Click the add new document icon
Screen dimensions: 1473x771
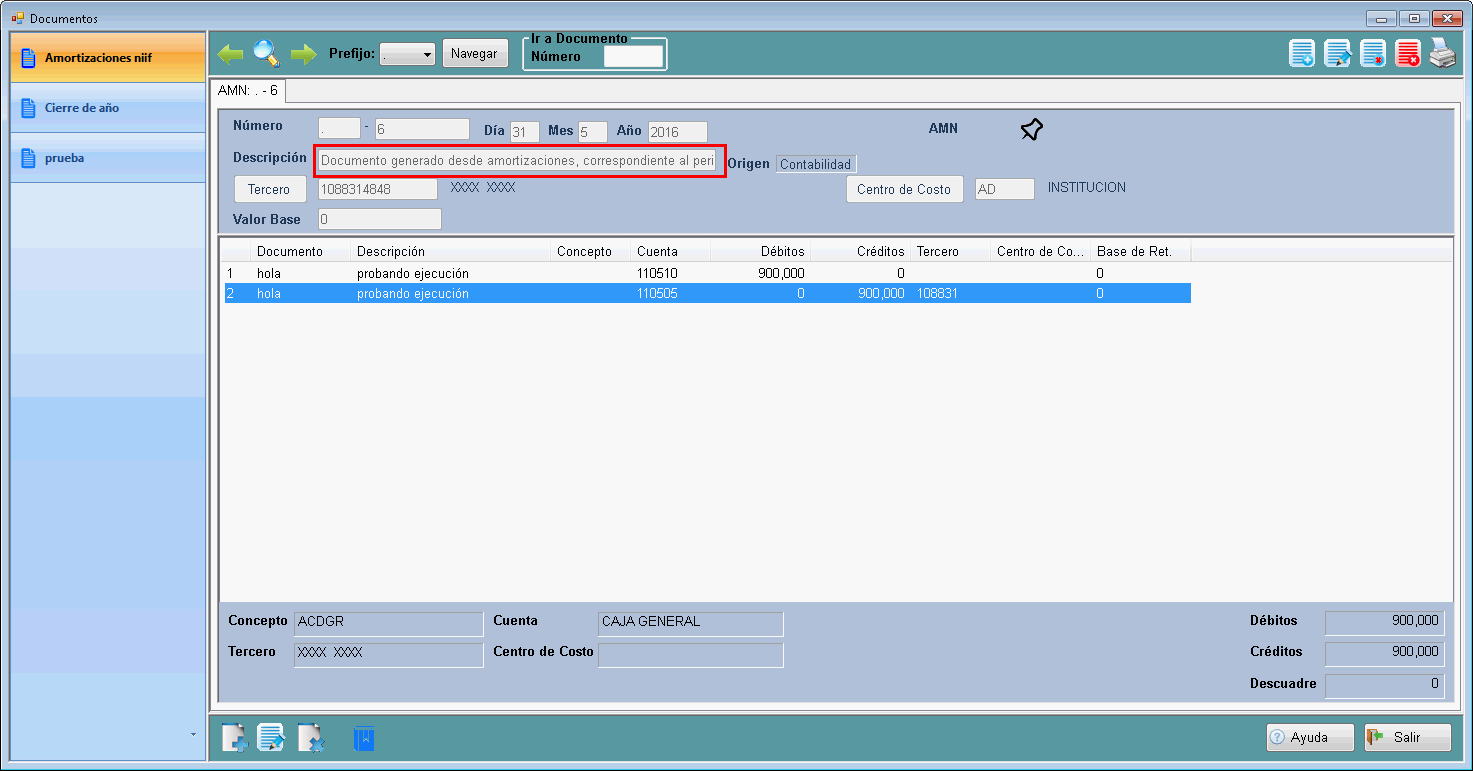pyautogui.click(x=1302, y=54)
